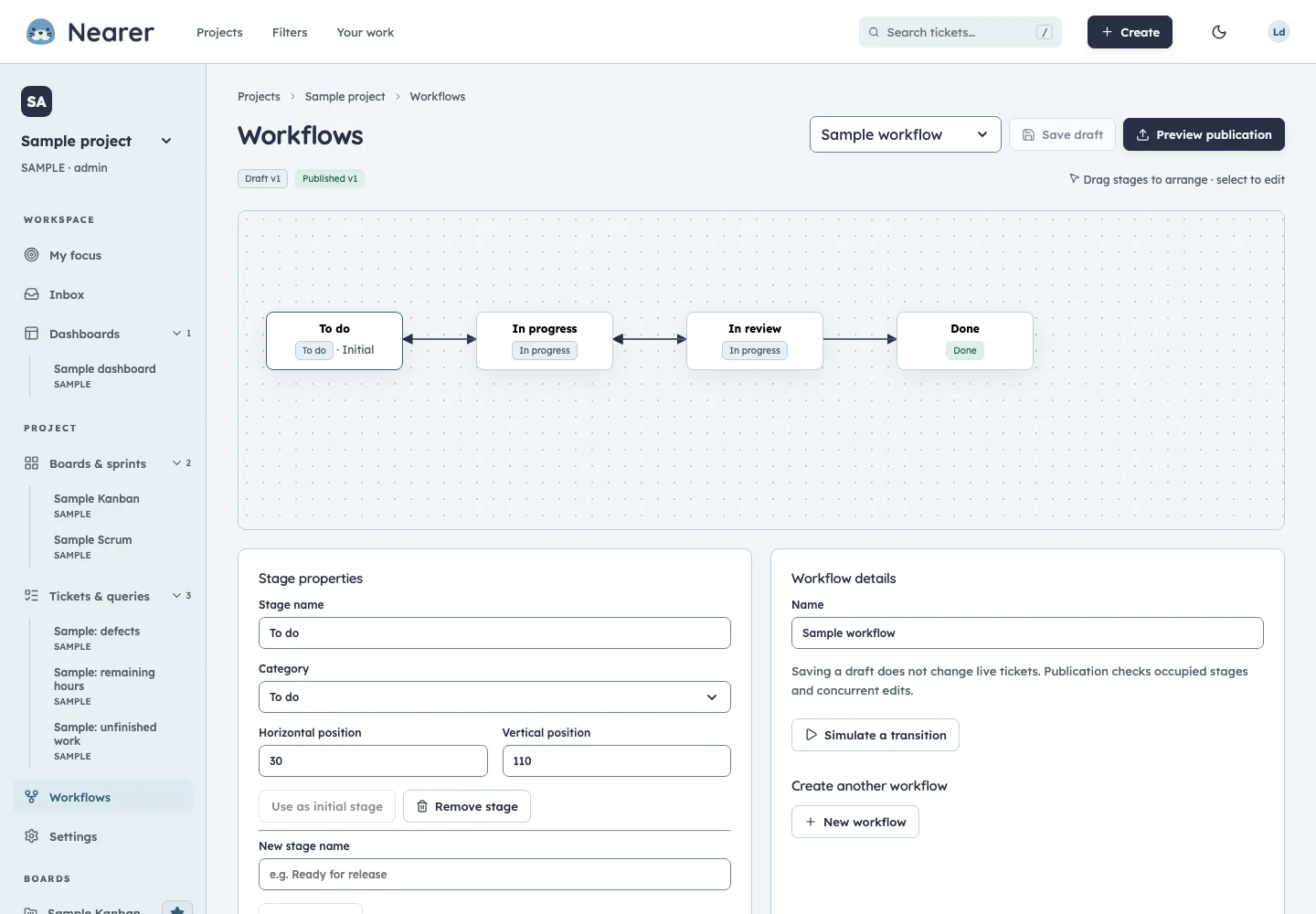
Task: Collapse the Tickets & queries chevron
Action: (x=176, y=596)
